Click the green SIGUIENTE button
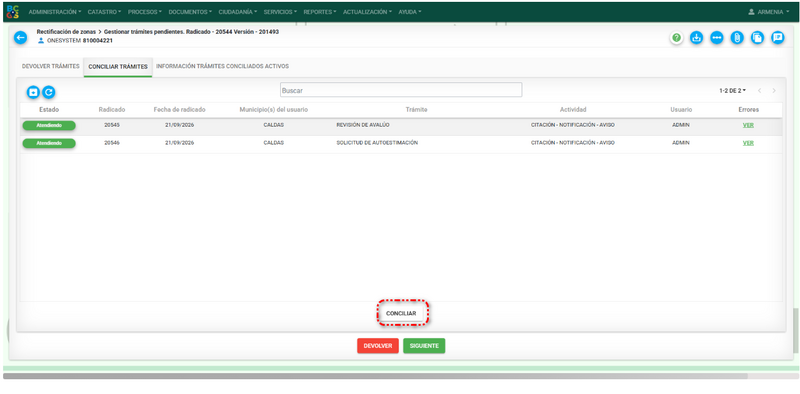The height and width of the screenshot is (394, 800). [x=424, y=346]
